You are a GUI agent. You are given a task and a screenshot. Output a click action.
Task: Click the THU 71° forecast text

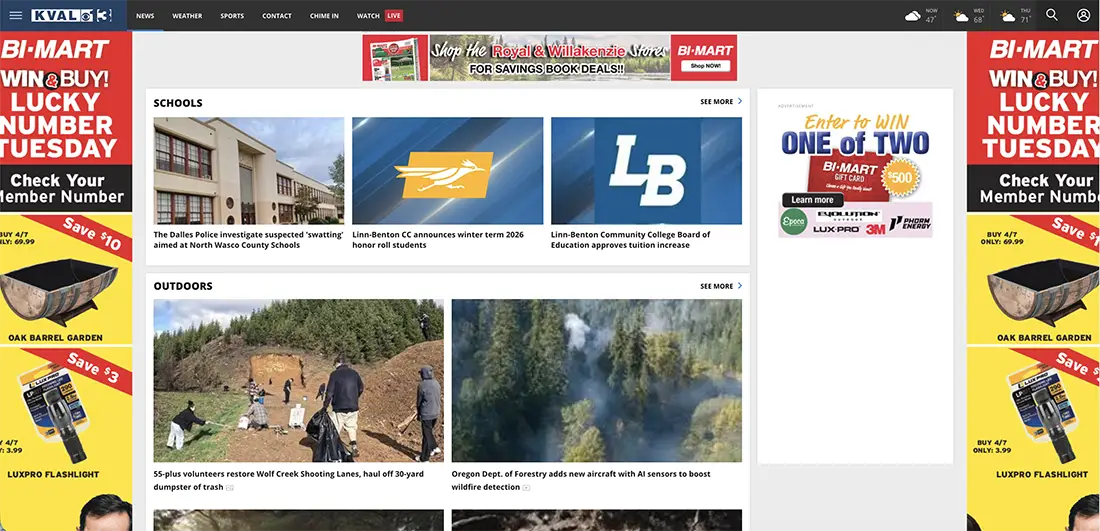(x=1026, y=16)
